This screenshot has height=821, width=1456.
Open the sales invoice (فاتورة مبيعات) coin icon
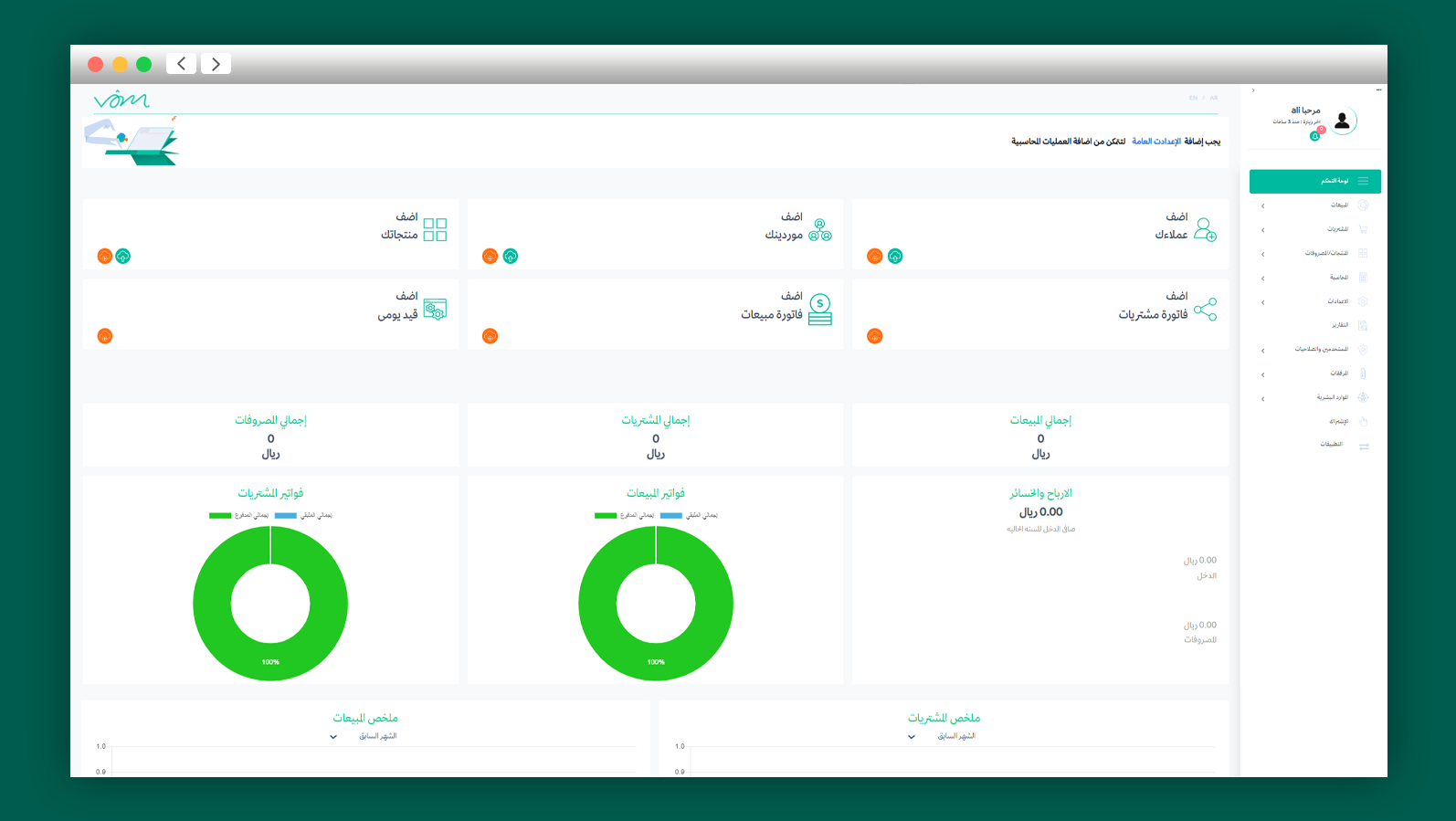pyautogui.click(x=820, y=310)
